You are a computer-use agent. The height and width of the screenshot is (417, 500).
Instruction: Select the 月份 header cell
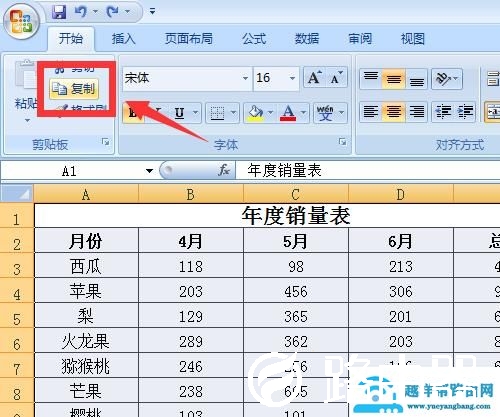[x=86, y=241]
